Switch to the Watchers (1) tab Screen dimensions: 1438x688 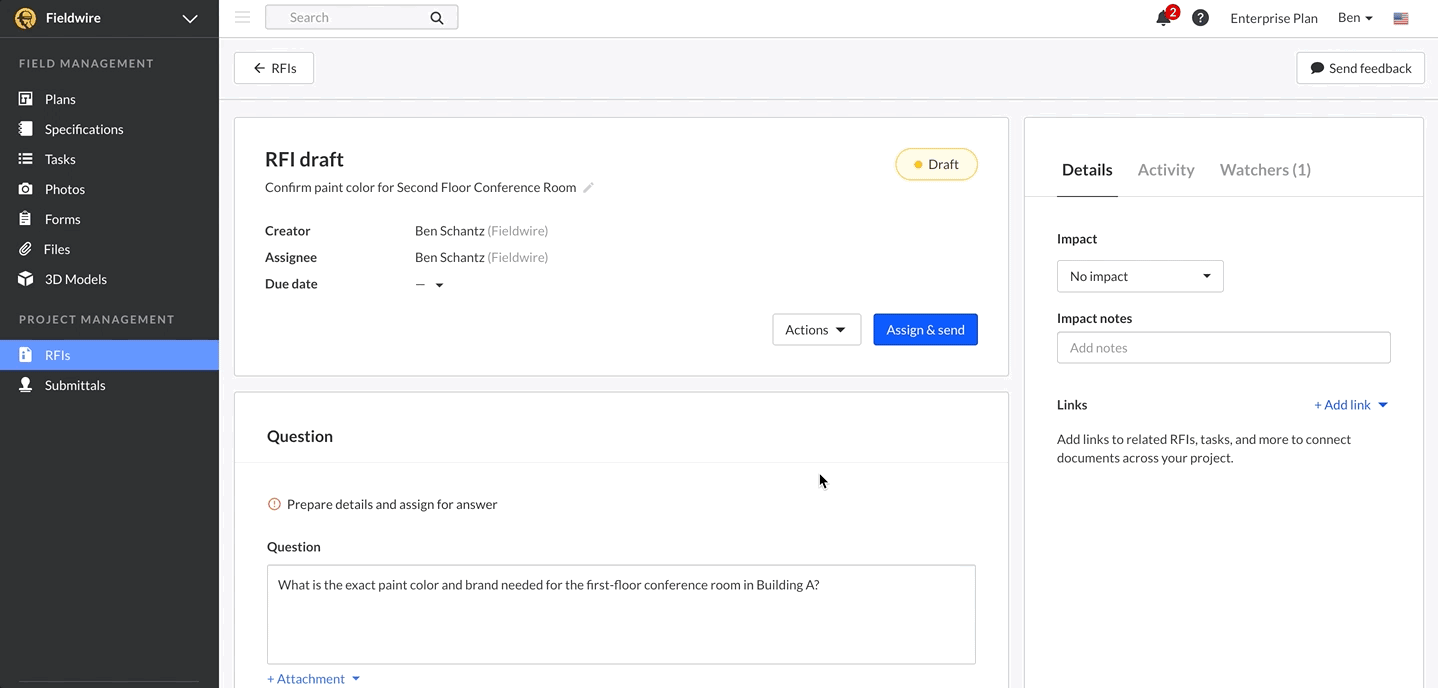[x=1265, y=170]
